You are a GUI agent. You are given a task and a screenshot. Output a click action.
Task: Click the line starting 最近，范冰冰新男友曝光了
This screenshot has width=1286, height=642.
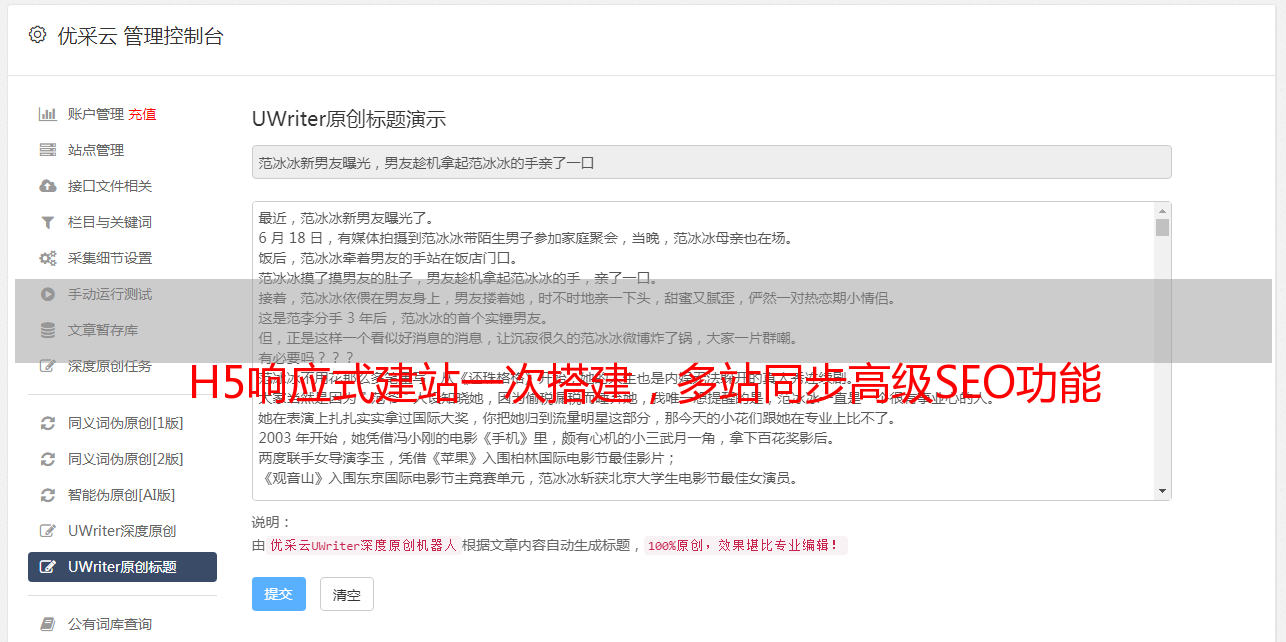[350, 218]
